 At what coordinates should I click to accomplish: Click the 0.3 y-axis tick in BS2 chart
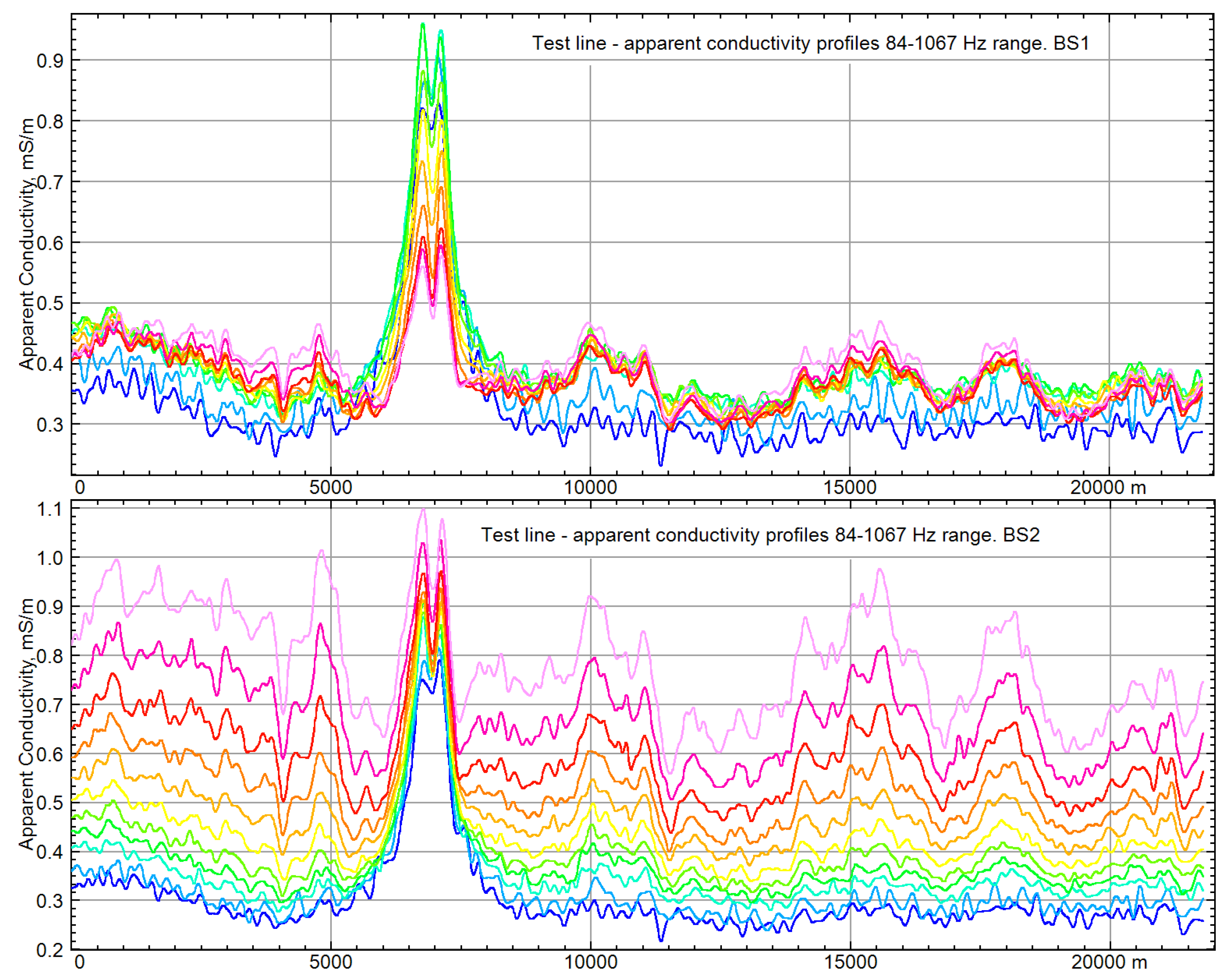point(50,901)
